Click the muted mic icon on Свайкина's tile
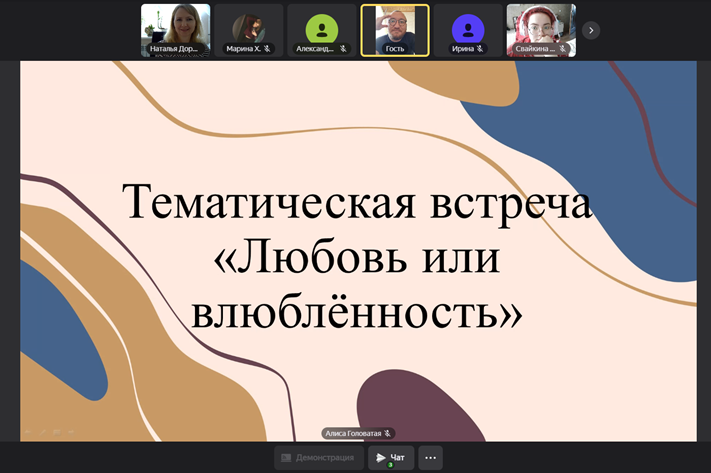Viewport: 711px width, 473px height. [x=563, y=48]
